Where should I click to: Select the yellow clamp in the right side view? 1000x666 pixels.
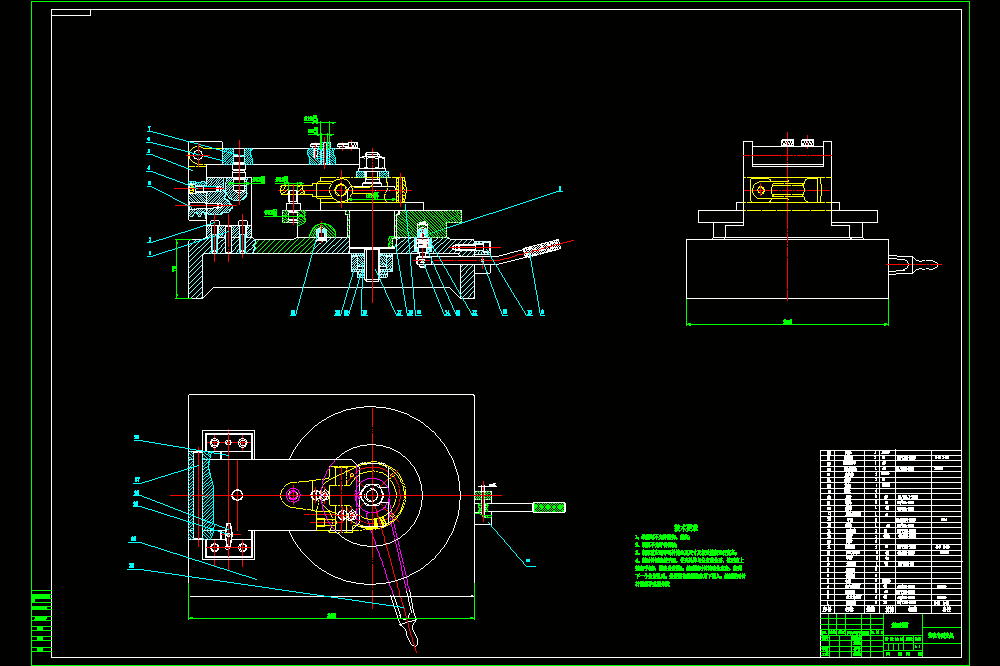(x=787, y=189)
